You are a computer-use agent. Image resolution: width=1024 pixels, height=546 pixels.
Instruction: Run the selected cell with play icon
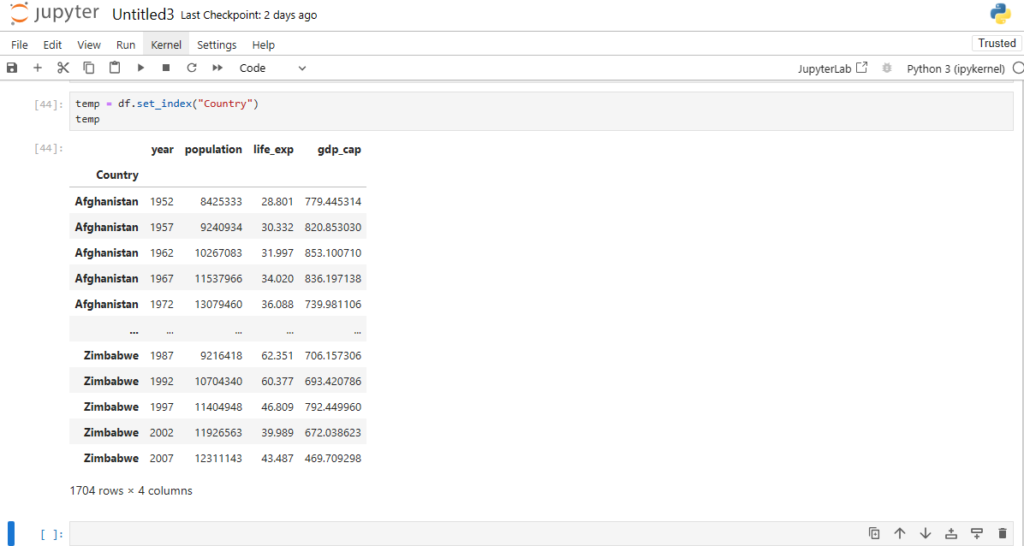(x=141, y=68)
